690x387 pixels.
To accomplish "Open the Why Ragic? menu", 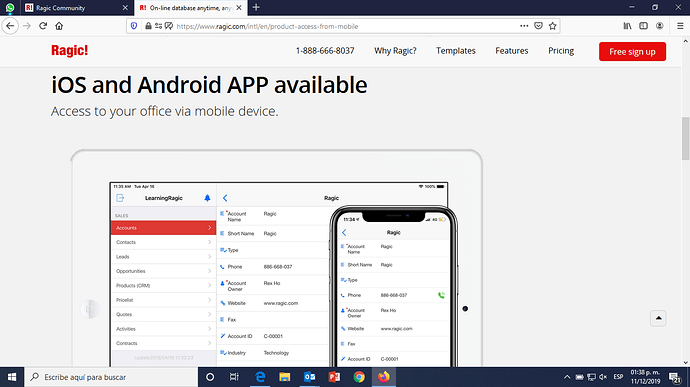I will [395, 51].
